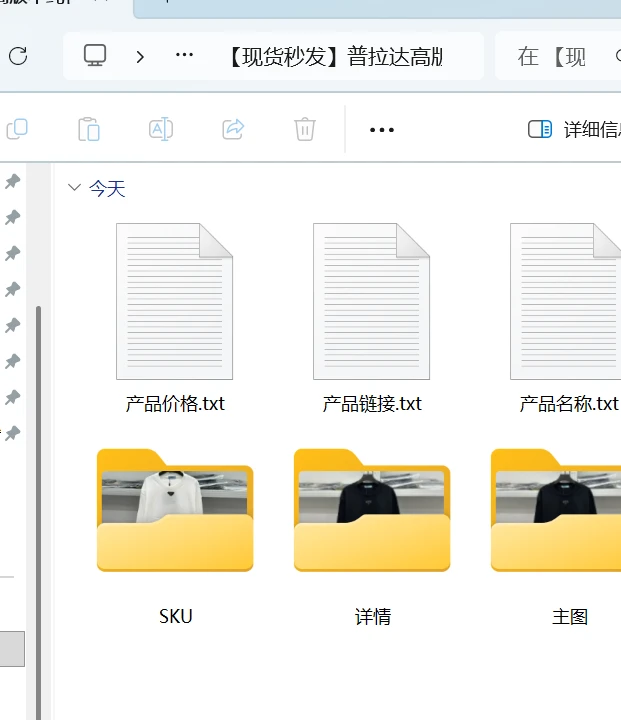Screen dimensions: 621x720
Task: Focus the search box 在【现
Action: [558, 56]
